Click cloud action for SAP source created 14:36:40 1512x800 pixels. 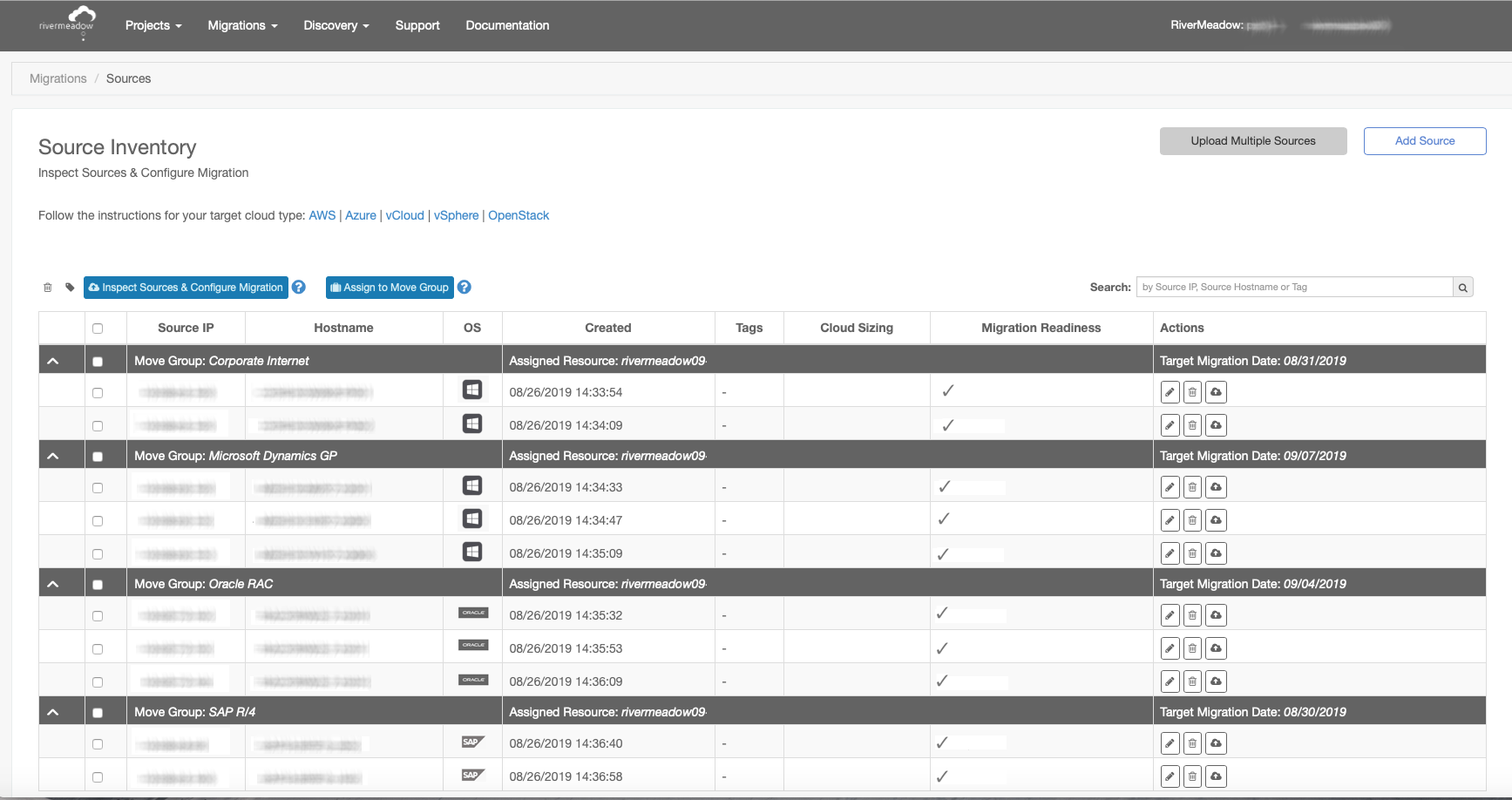pos(1216,743)
